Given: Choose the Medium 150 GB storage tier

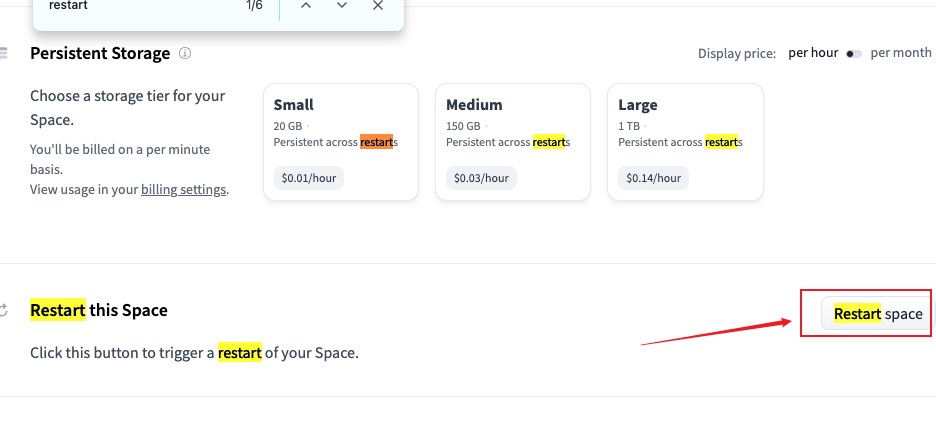Looking at the screenshot, I should click(512, 141).
